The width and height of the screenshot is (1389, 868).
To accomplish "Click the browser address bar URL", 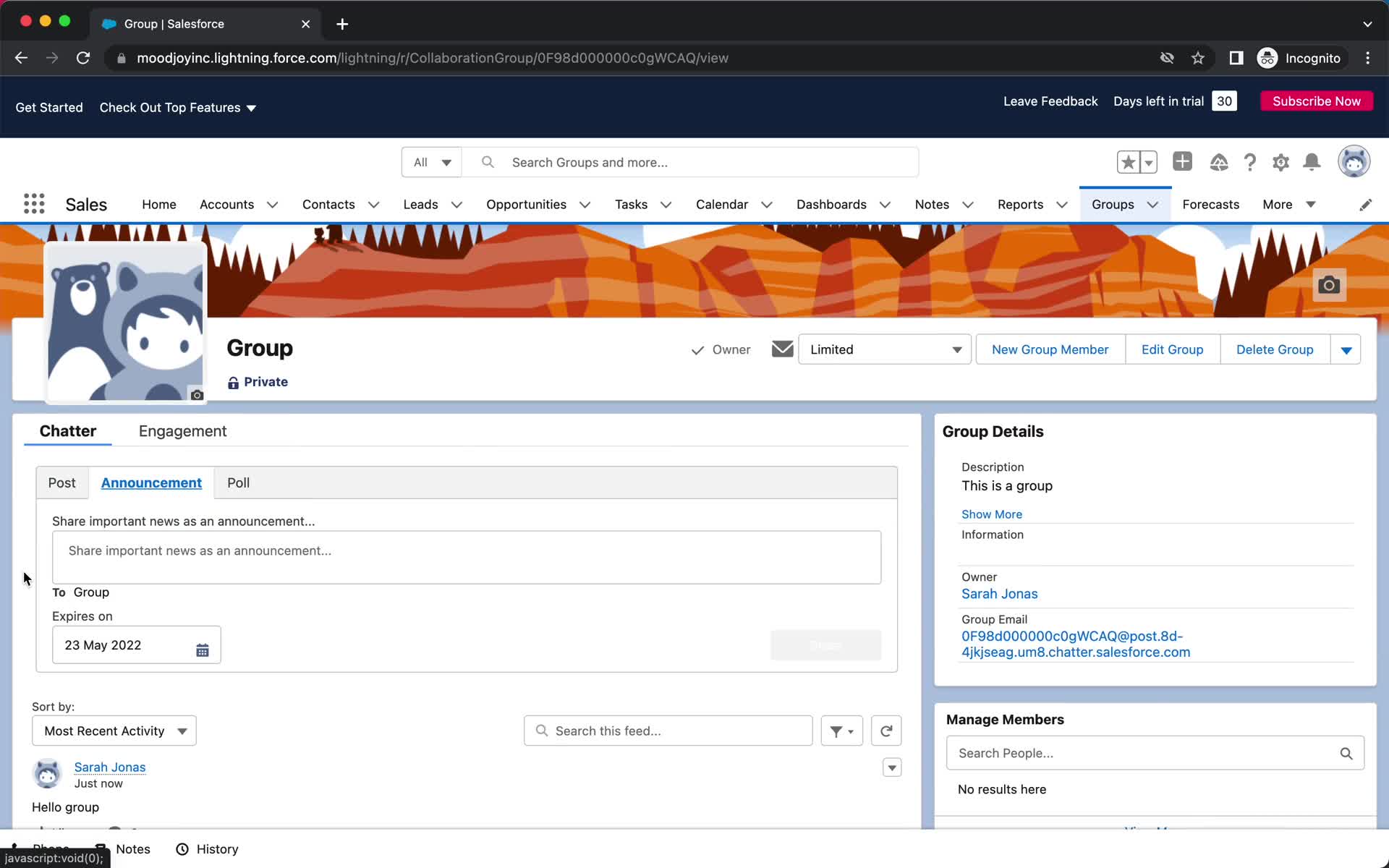I will point(432,58).
